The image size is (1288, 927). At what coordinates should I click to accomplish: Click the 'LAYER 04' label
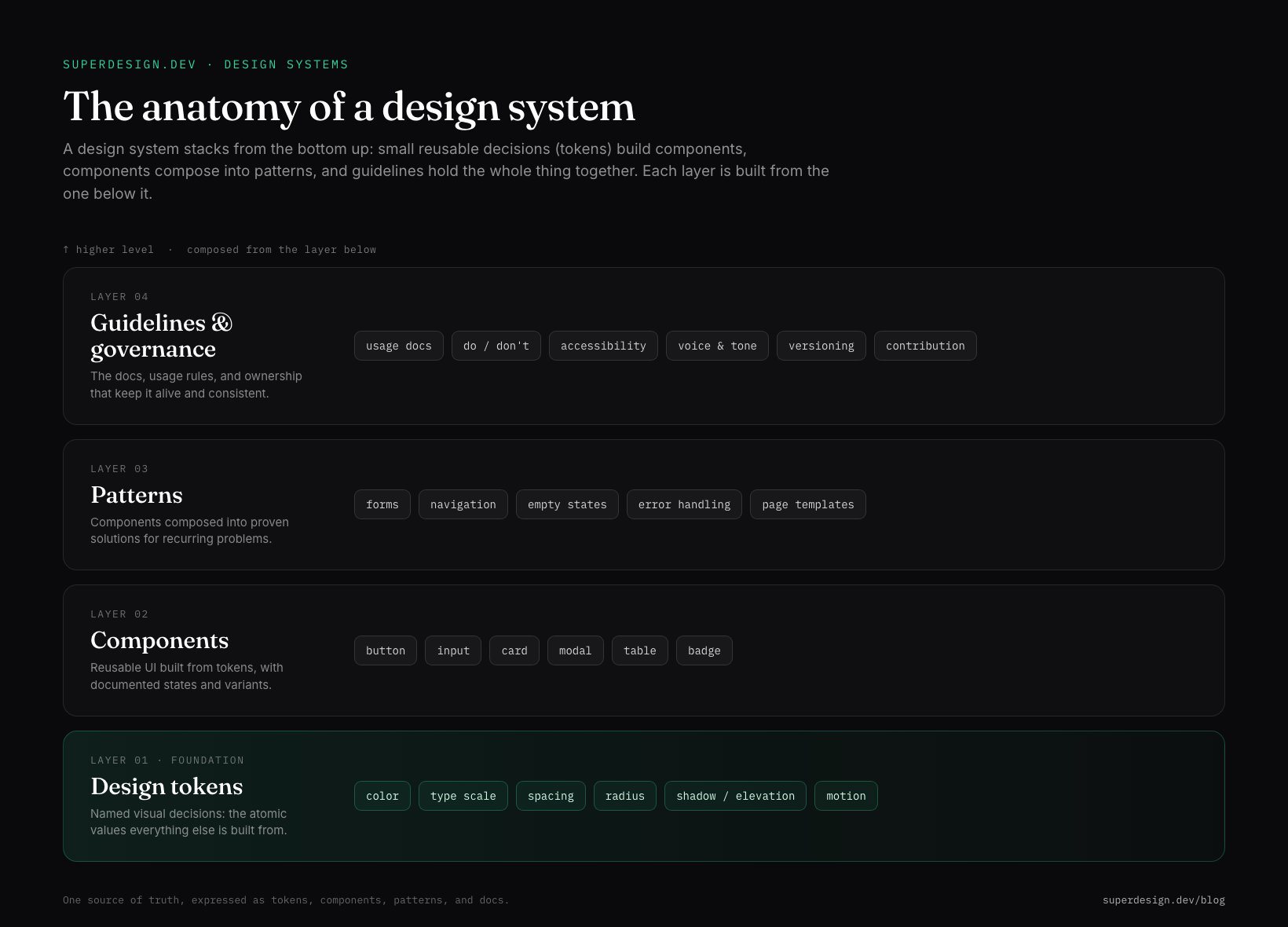pos(119,297)
